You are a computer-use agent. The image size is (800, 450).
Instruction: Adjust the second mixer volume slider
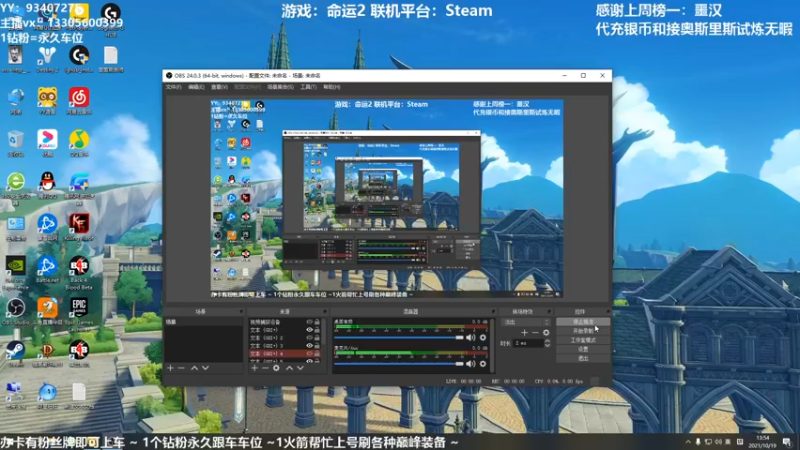click(x=398, y=364)
